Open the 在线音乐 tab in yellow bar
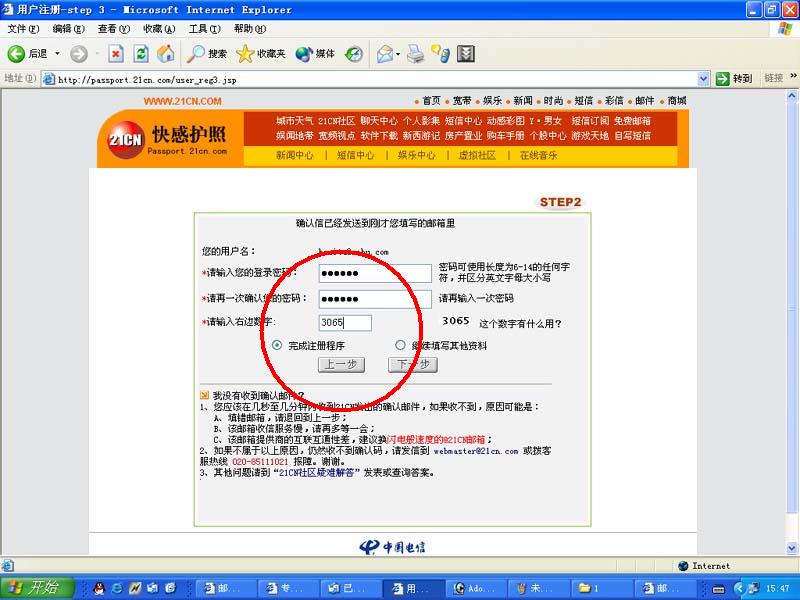The width and height of the screenshot is (800, 600). [x=538, y=155]
